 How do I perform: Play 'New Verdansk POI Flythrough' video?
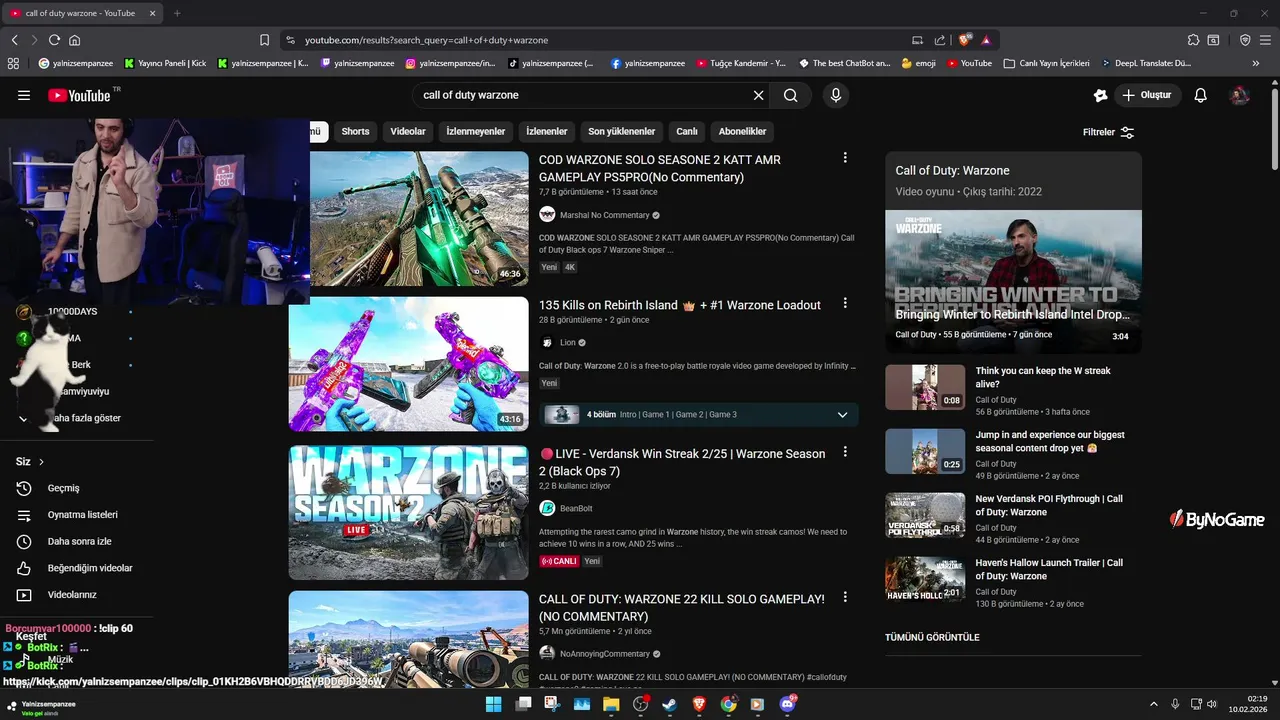[x=925, y=515]
